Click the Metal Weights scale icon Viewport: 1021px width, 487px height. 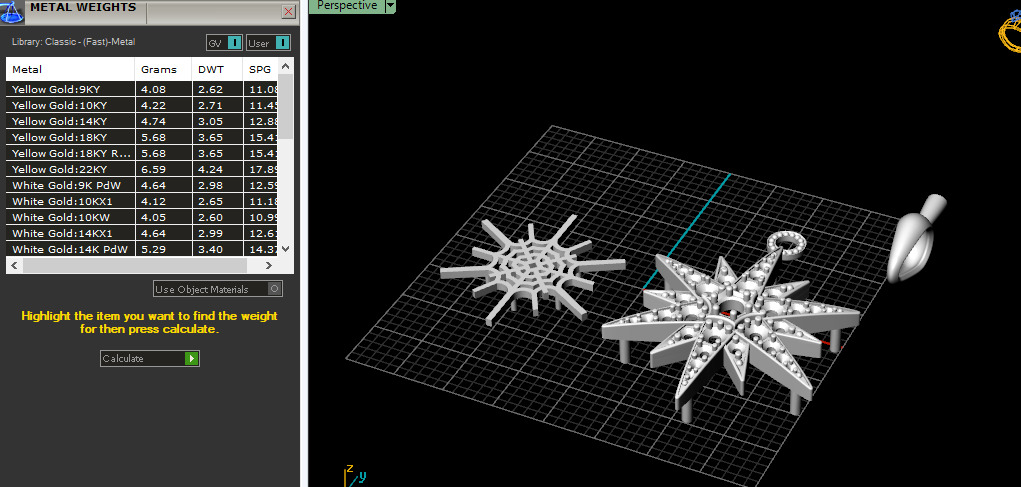pos(12,12)
